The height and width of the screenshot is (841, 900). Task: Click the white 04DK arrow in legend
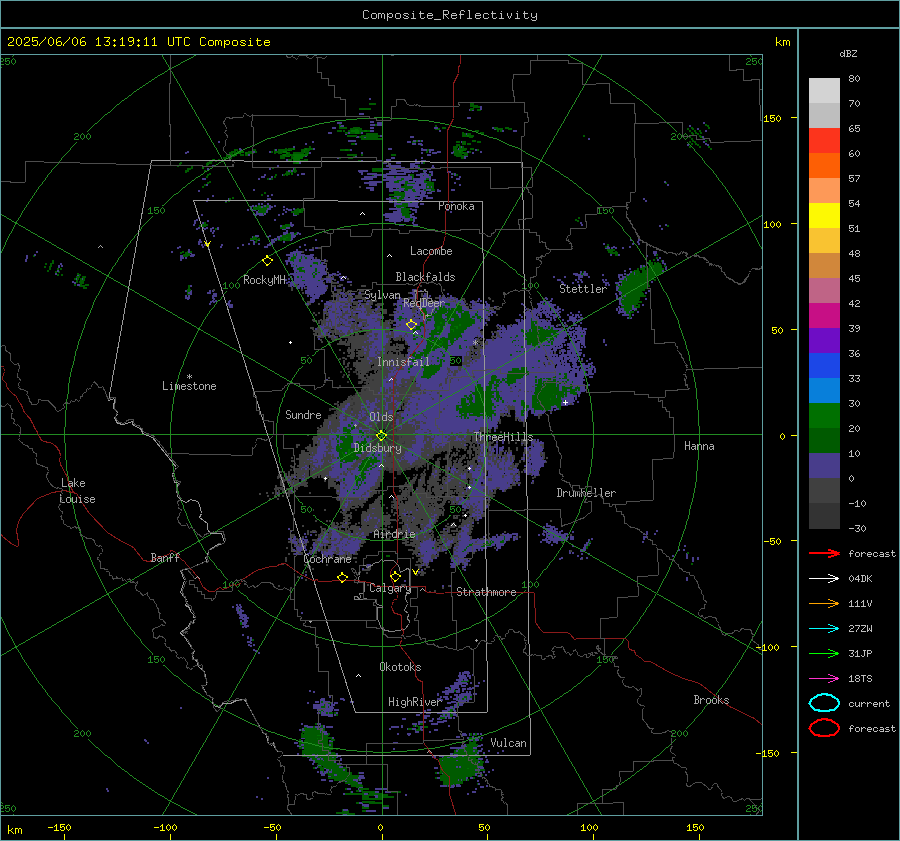point(824,579)
